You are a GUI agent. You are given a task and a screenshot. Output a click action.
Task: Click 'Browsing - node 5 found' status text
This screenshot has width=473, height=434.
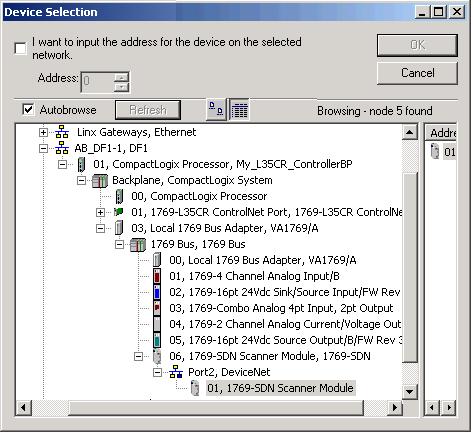(x=375, y=111)
